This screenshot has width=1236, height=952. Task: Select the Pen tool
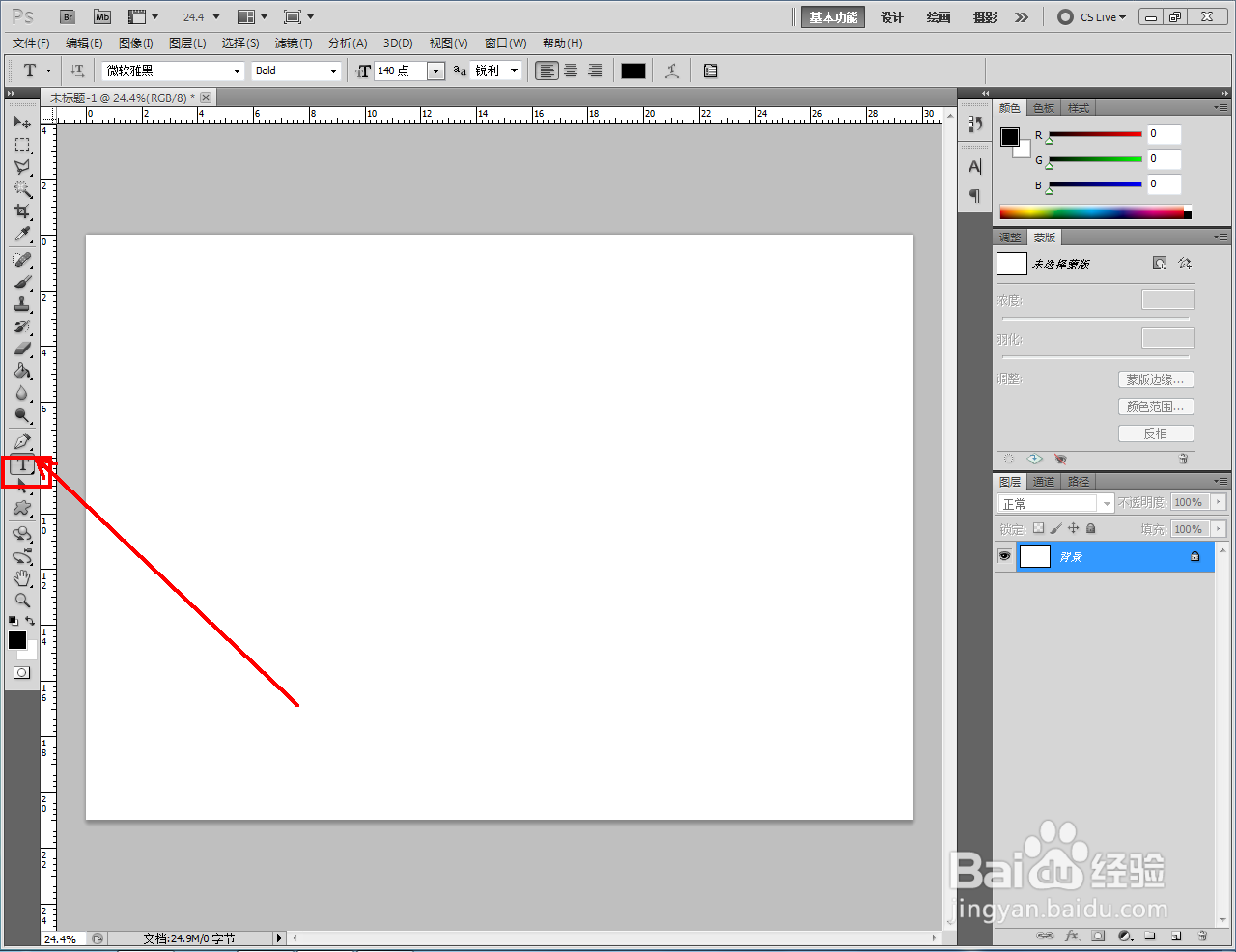tap(22, 442)
